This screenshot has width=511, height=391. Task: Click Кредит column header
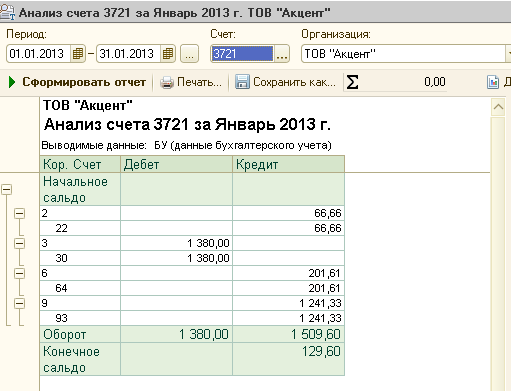(288, 164)
